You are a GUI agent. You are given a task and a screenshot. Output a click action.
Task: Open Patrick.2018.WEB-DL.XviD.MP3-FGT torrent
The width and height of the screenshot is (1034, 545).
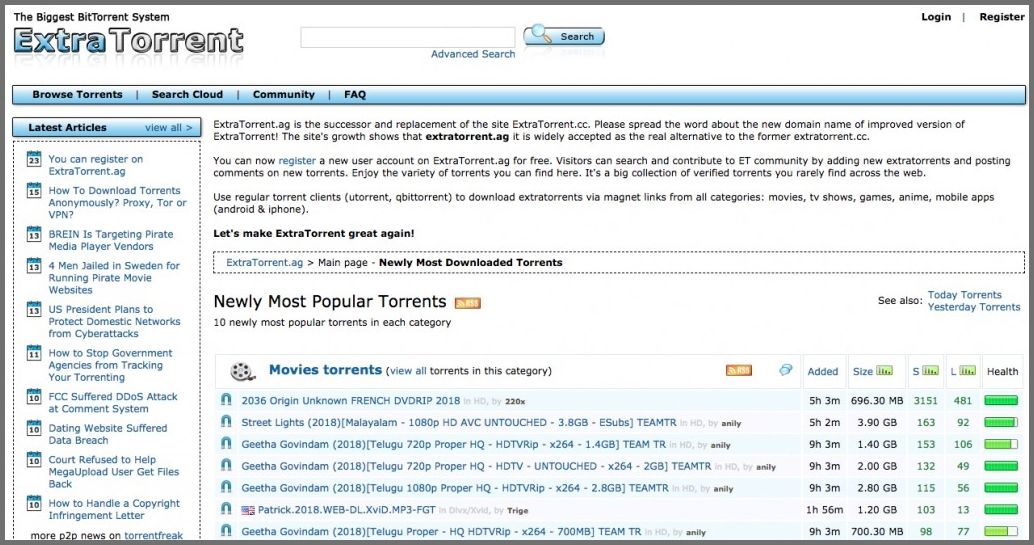coord(346,510)
